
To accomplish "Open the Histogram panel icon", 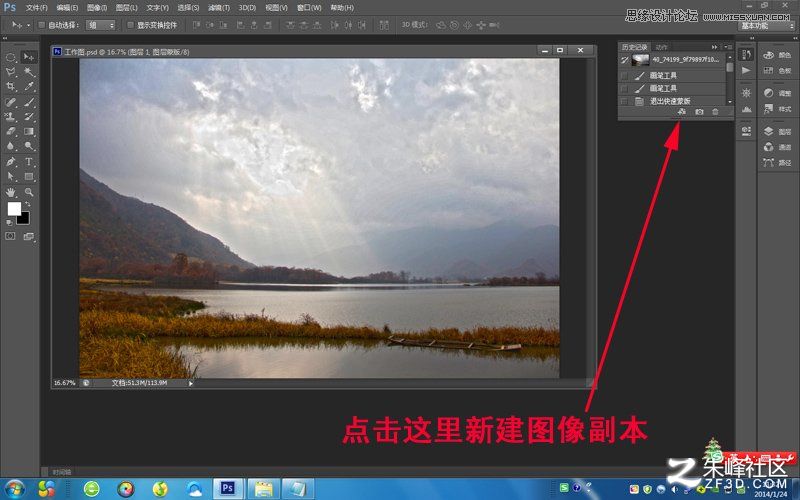I will [x=746, y=109].
